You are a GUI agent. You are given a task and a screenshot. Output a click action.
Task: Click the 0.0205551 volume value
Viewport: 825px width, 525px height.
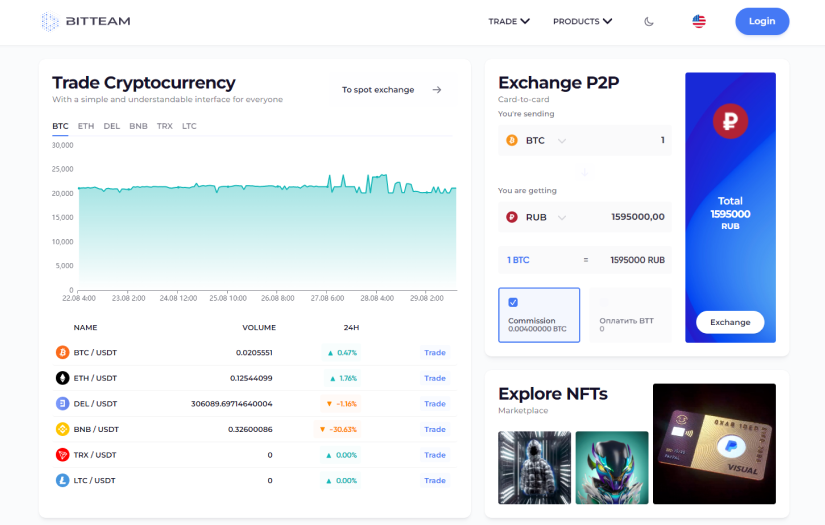pyautogui.click(x=254, y=352)
